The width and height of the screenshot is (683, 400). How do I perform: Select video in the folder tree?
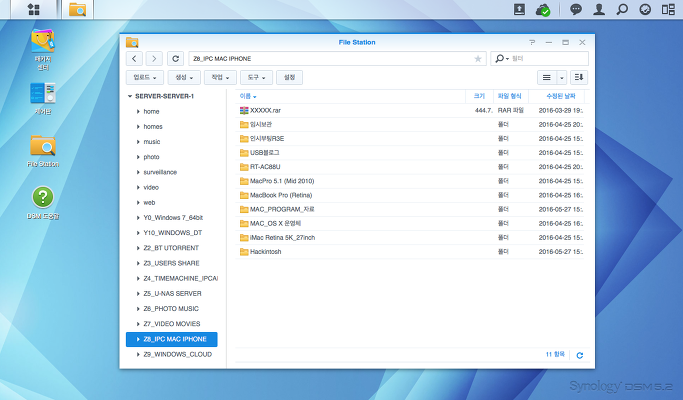pyautogui.click(x=151, y=187)
